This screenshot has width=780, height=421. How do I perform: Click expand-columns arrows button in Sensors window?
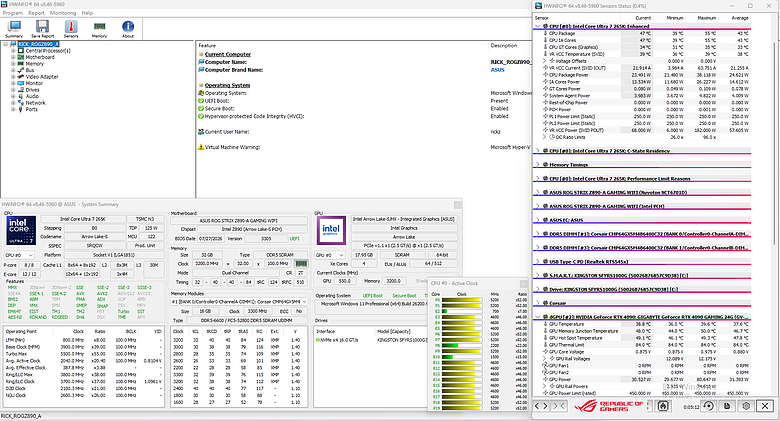point(541,406)
